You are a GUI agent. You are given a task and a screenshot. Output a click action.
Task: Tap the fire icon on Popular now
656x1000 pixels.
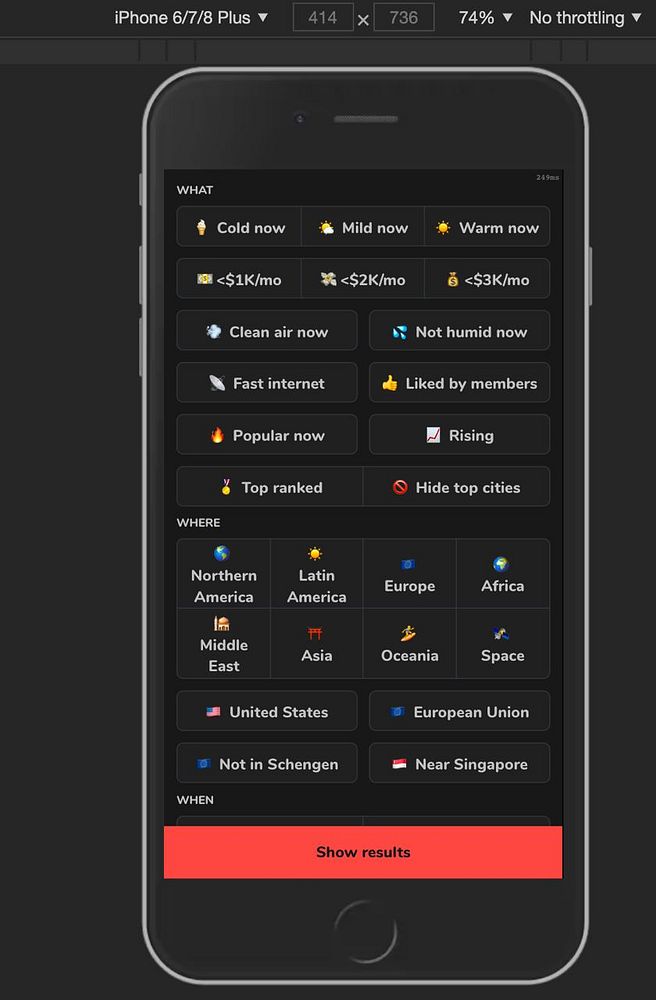coord(217,436)
